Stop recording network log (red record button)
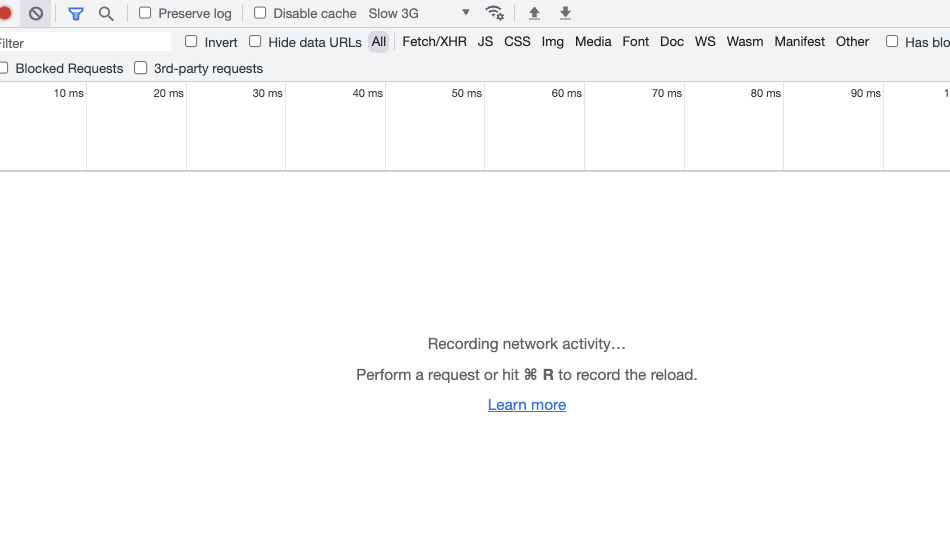950x546 pixels. [5, 13]
